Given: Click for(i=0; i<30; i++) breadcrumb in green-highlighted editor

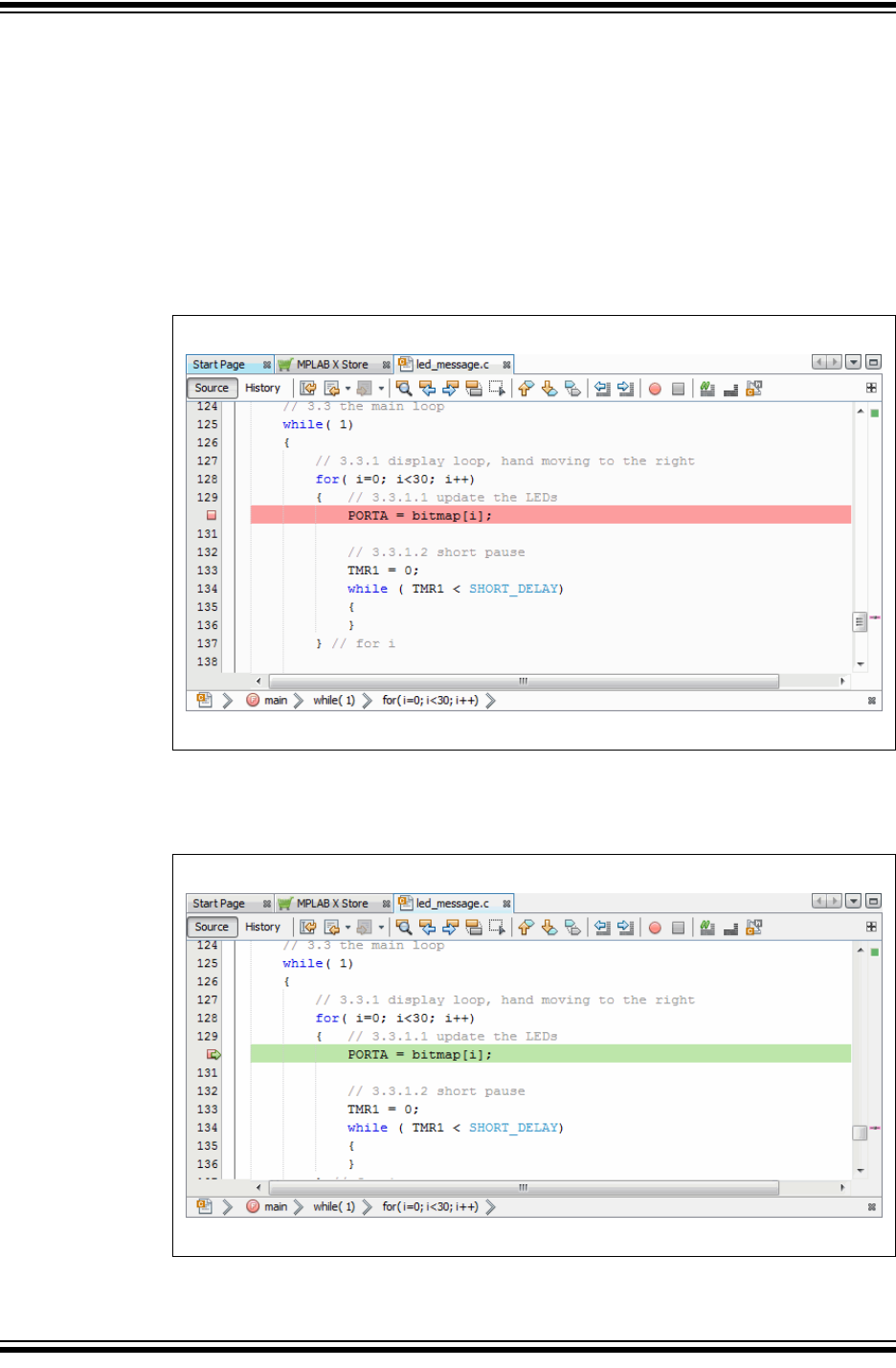Looking at the screenshot, I should [x=430, y=1207].
